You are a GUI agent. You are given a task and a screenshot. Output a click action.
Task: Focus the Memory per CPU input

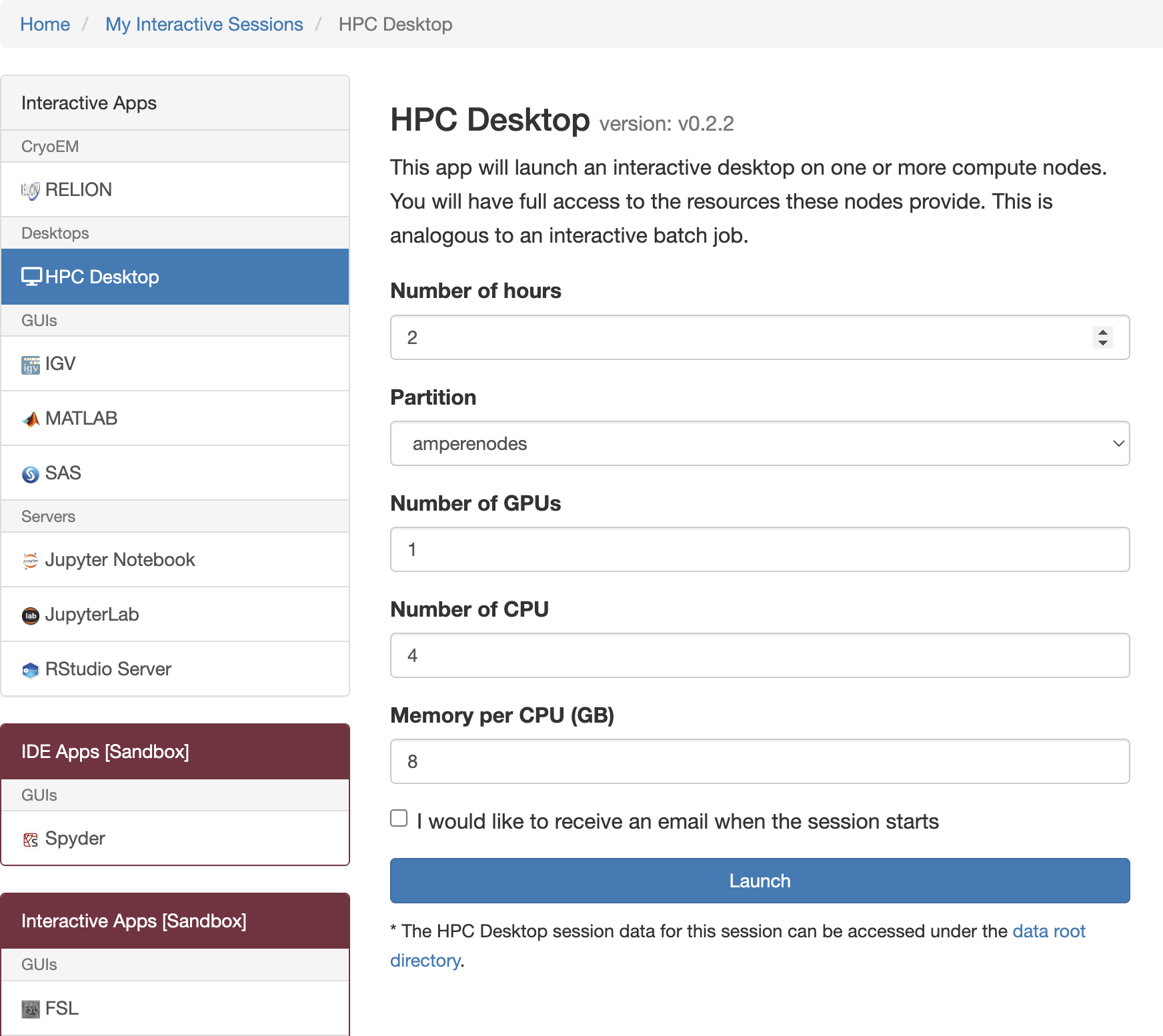click(x=760, y=761)
